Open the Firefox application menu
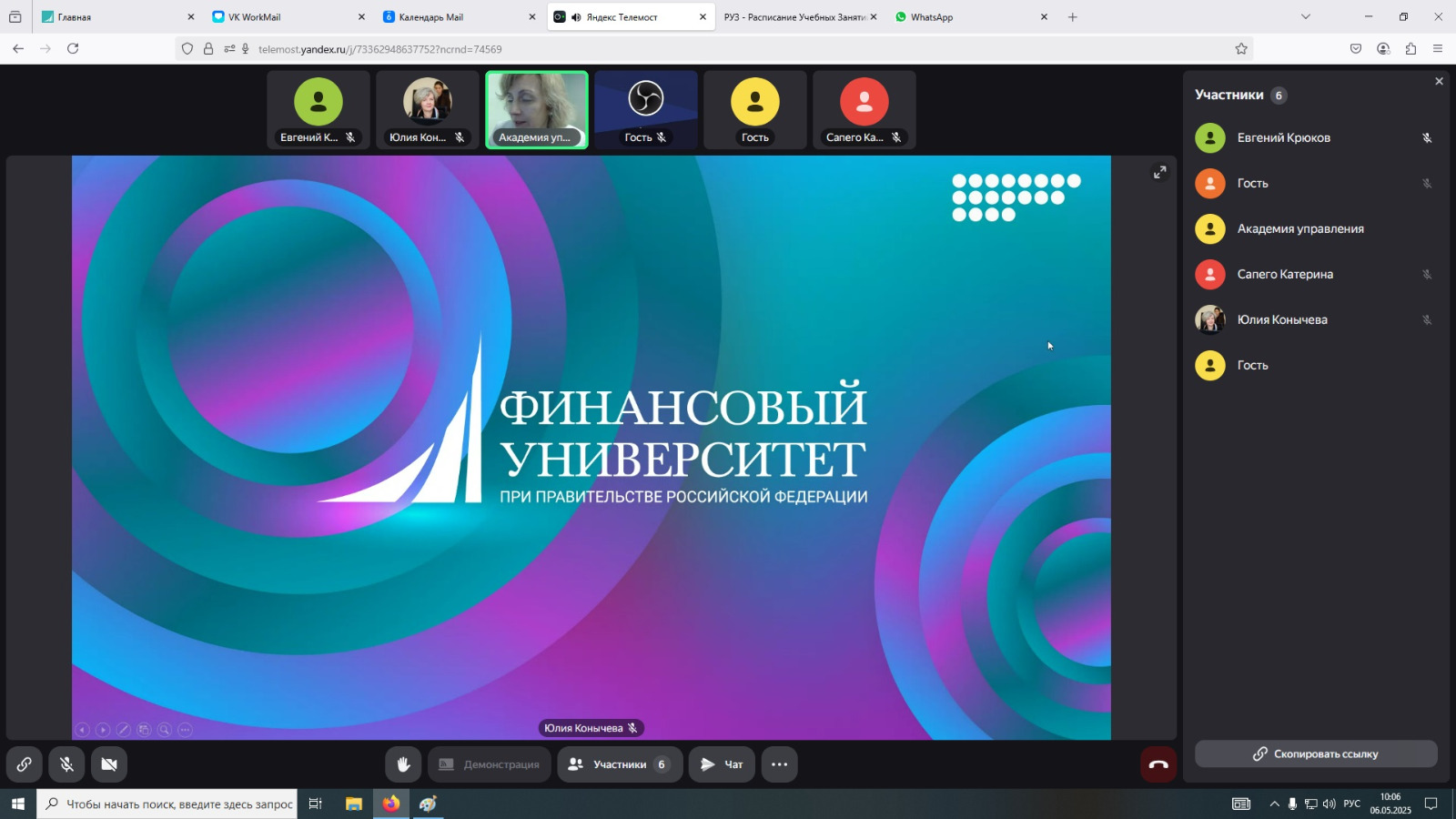 click(x=1438, y=49)
